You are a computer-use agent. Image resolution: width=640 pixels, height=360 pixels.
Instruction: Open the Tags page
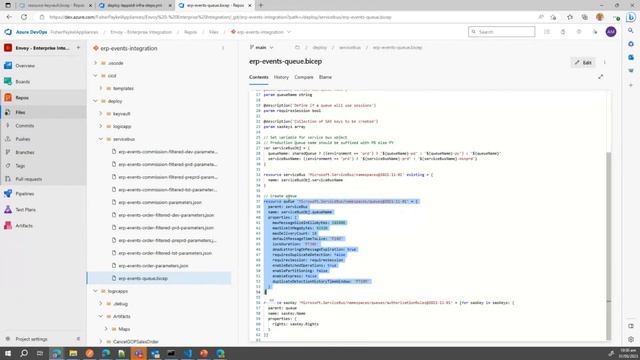click(x=20, y=166)
